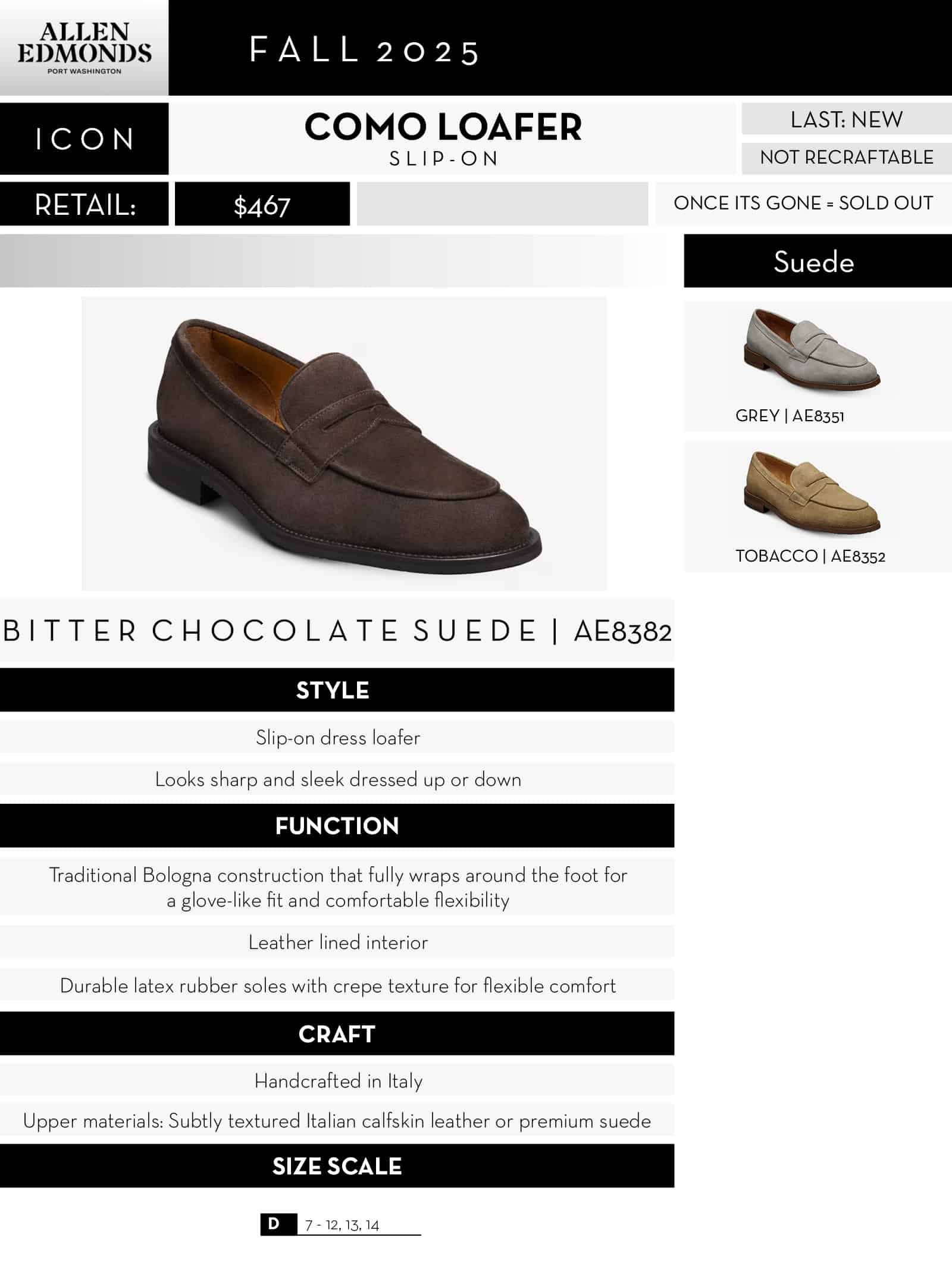Click the Allen Edmonds logo

pos(84,48)
